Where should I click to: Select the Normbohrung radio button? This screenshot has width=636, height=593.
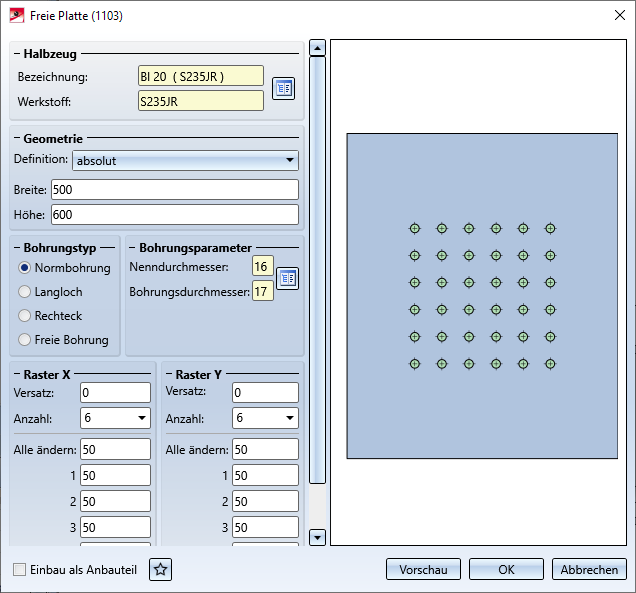pos(25,268)
